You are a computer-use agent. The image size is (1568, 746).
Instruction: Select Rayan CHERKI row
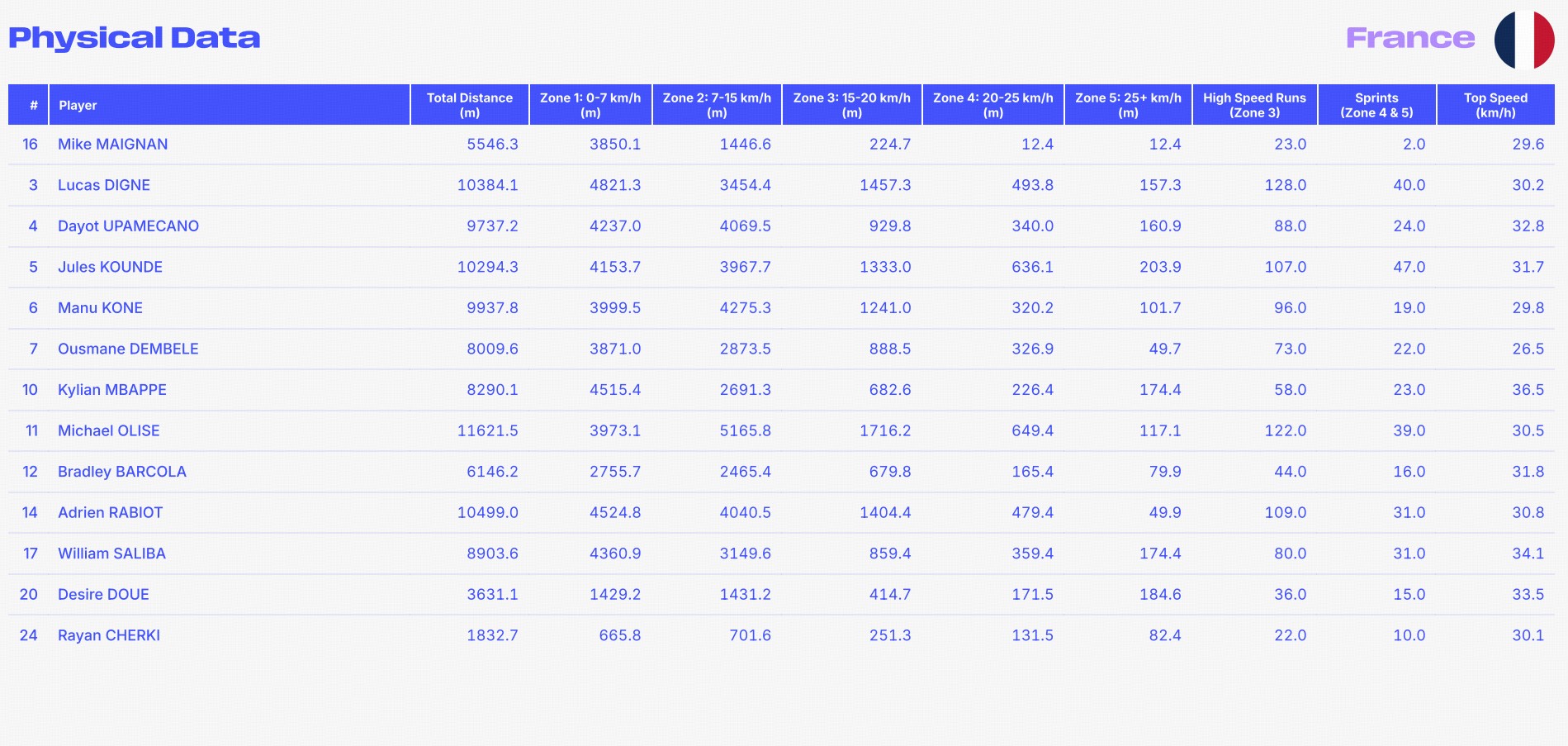(x=781, y=635)
